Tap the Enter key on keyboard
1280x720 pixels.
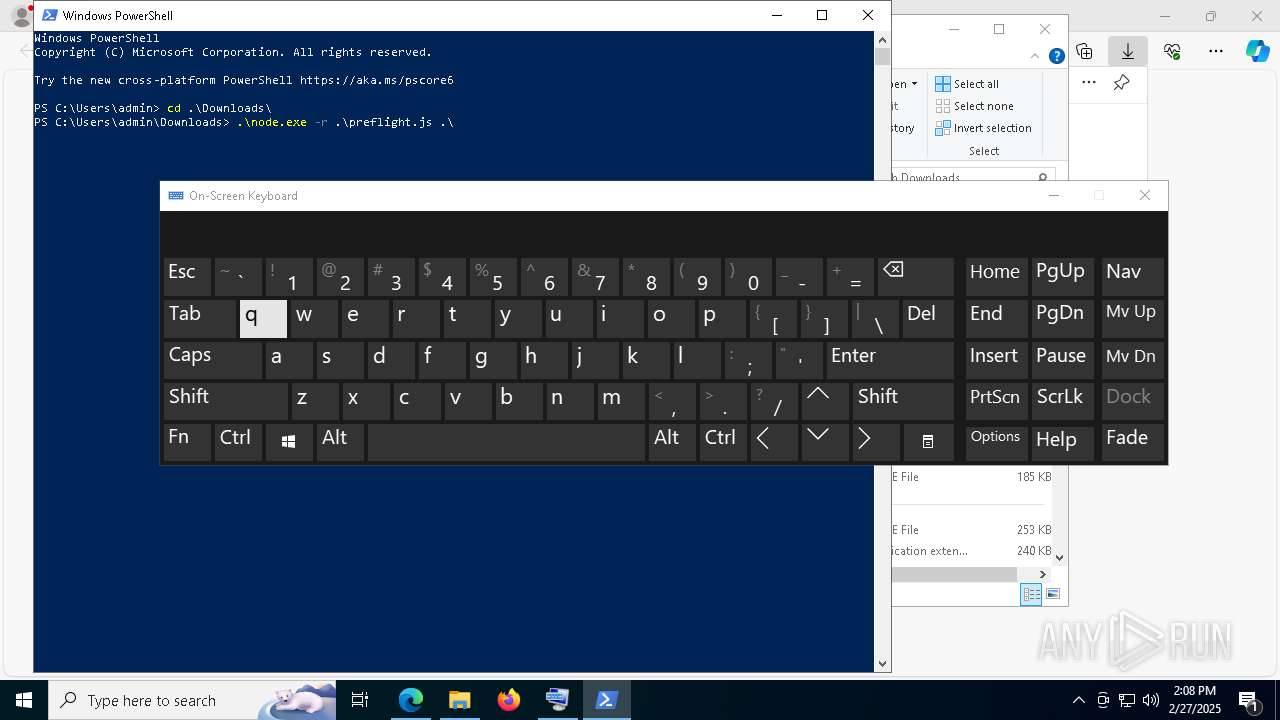point(890,359)
